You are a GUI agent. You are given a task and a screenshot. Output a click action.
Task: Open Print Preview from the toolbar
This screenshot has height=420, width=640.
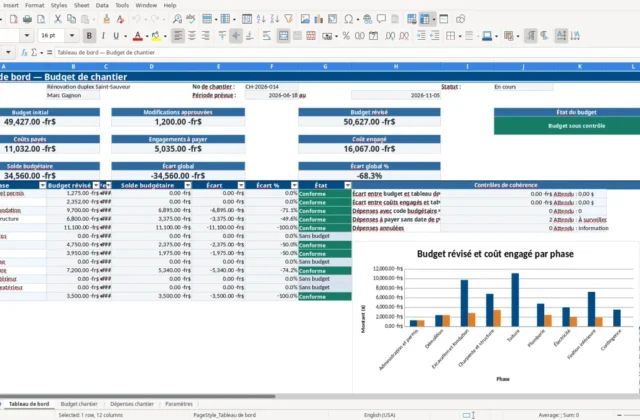click(x=41, y=19)
